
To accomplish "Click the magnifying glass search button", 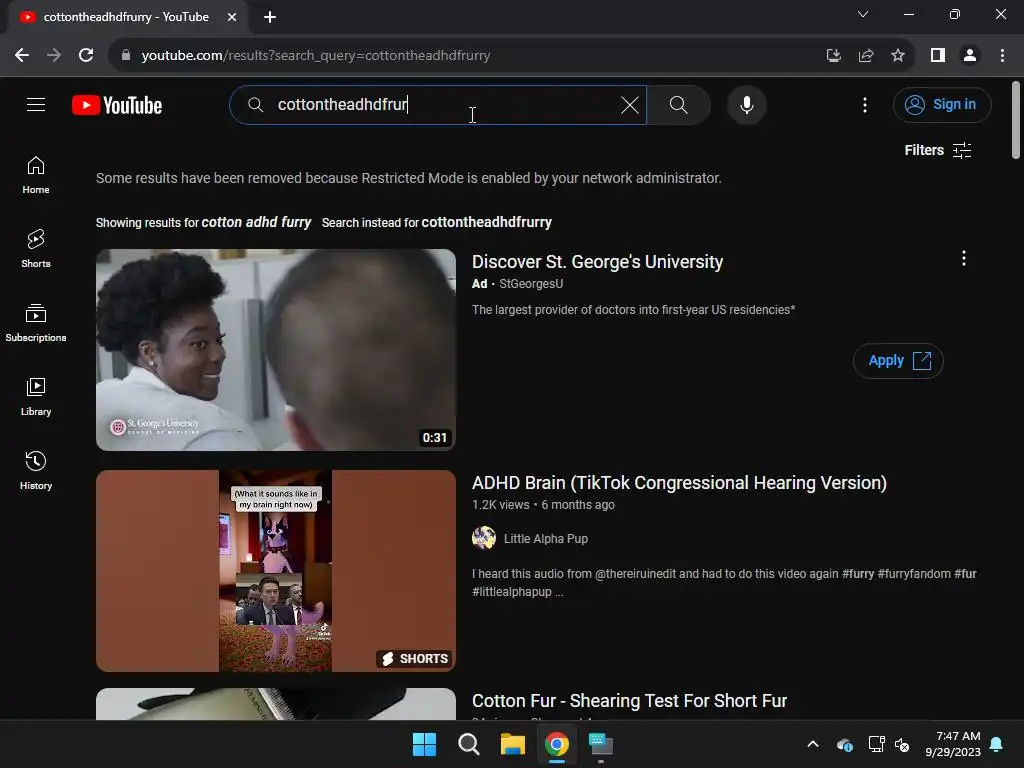I will click(679, 104).
